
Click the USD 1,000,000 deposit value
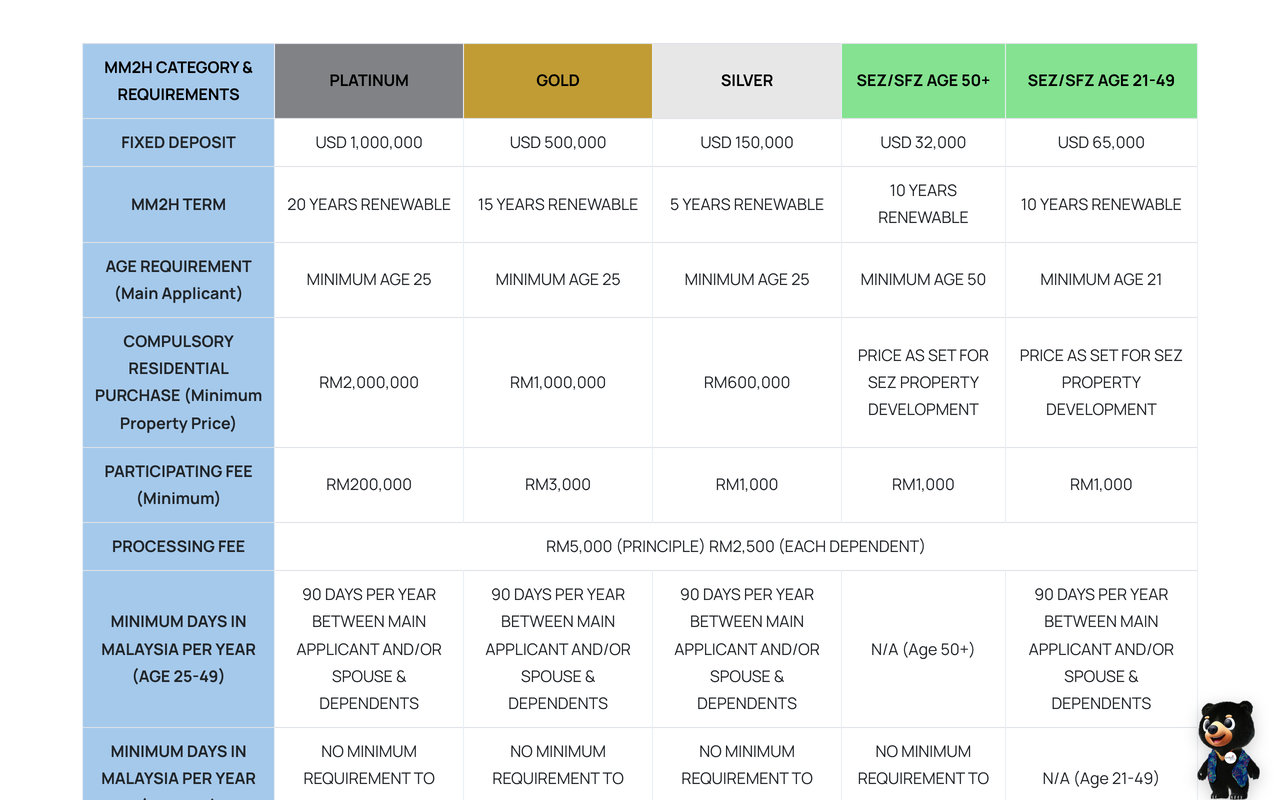coord(369,142)
